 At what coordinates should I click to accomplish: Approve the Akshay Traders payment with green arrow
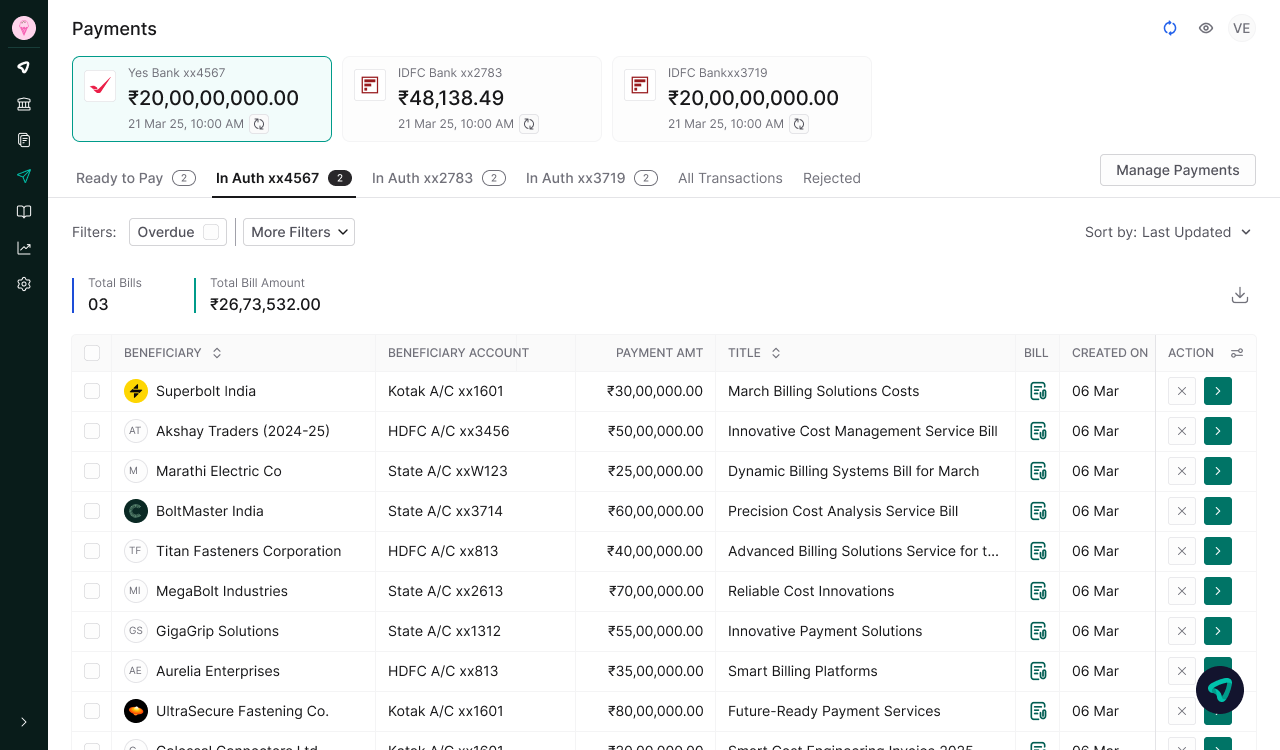pos(1217,431)
